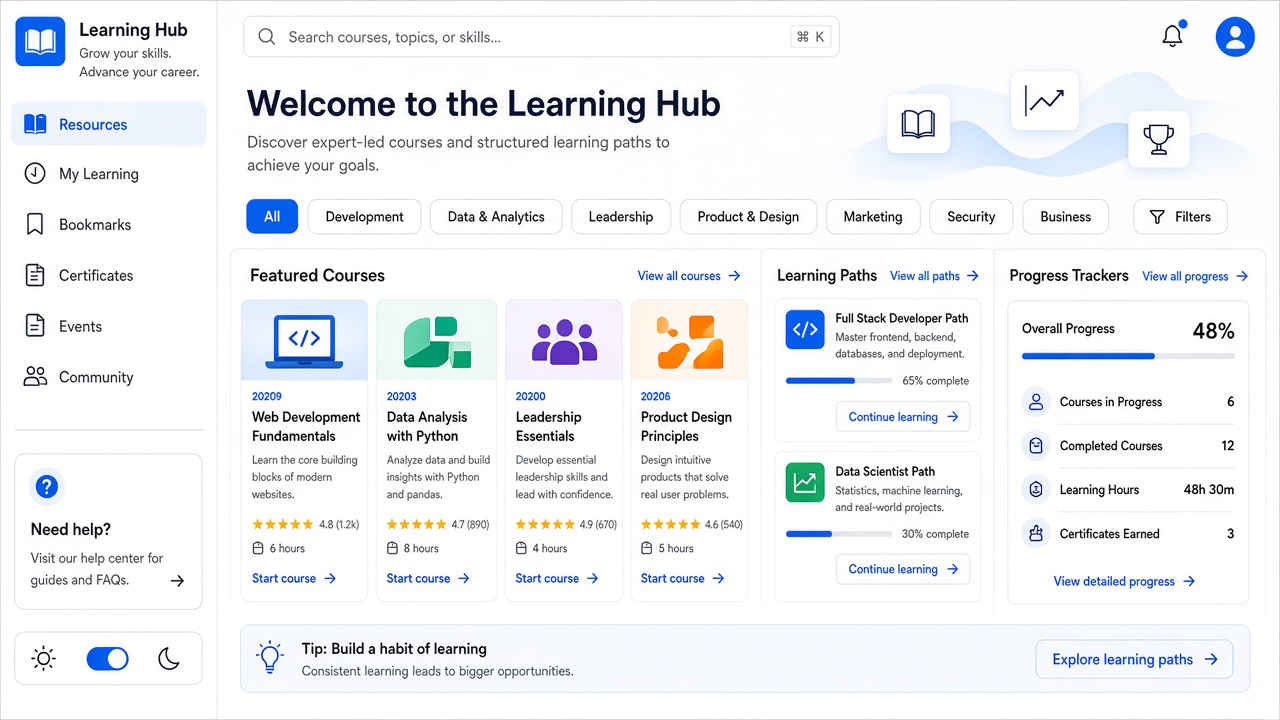
Task: Click View all courses link
Action: pos(689,275)
